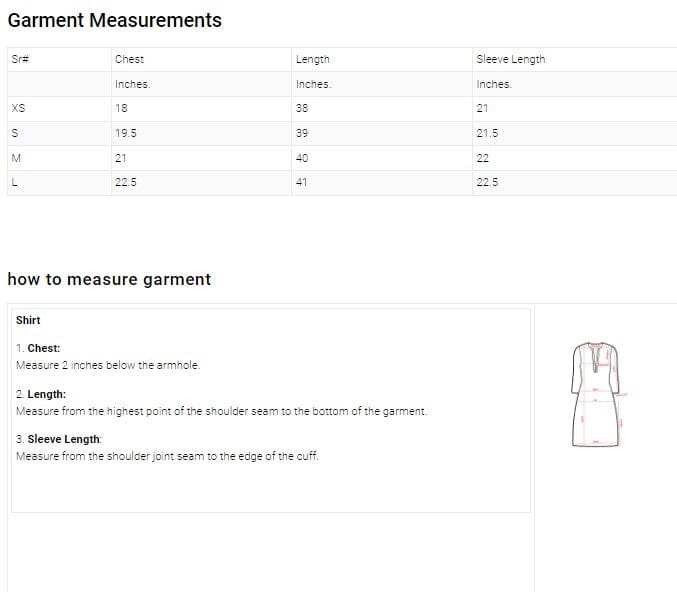
Task: Click the sleeve length cuff measurement description
Action: coord(167,456)
